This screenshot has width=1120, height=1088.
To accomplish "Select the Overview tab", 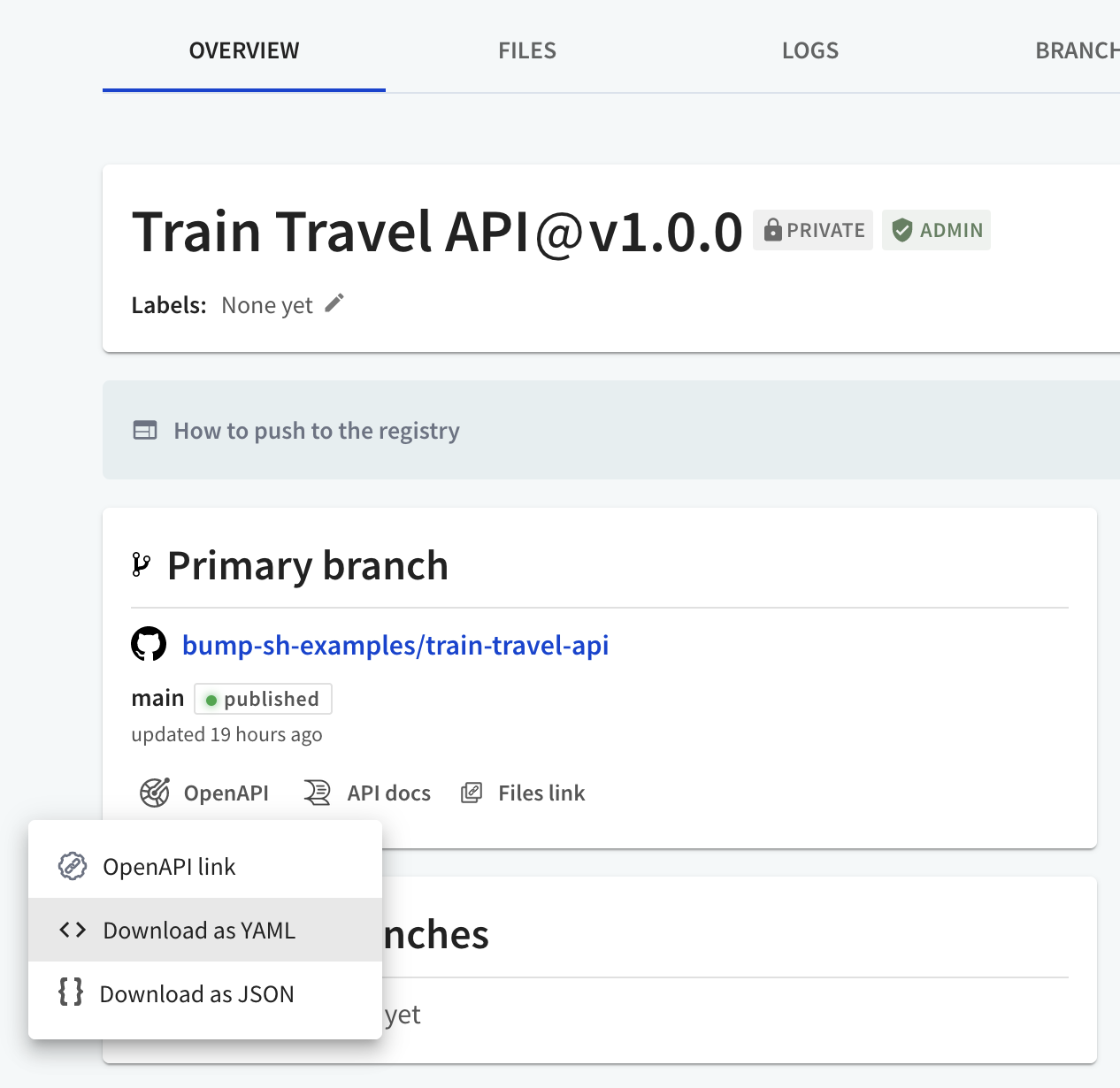I will [244, 50].
